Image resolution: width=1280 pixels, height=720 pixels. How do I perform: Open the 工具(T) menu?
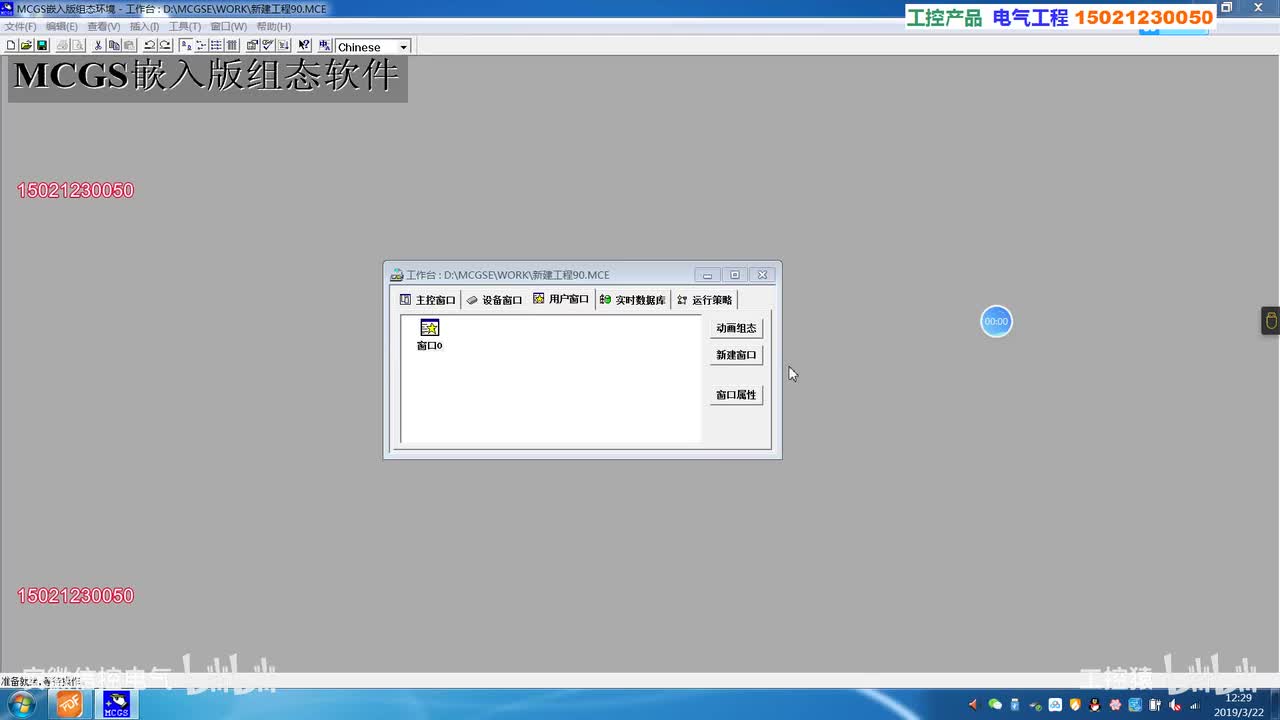[185, 26]
